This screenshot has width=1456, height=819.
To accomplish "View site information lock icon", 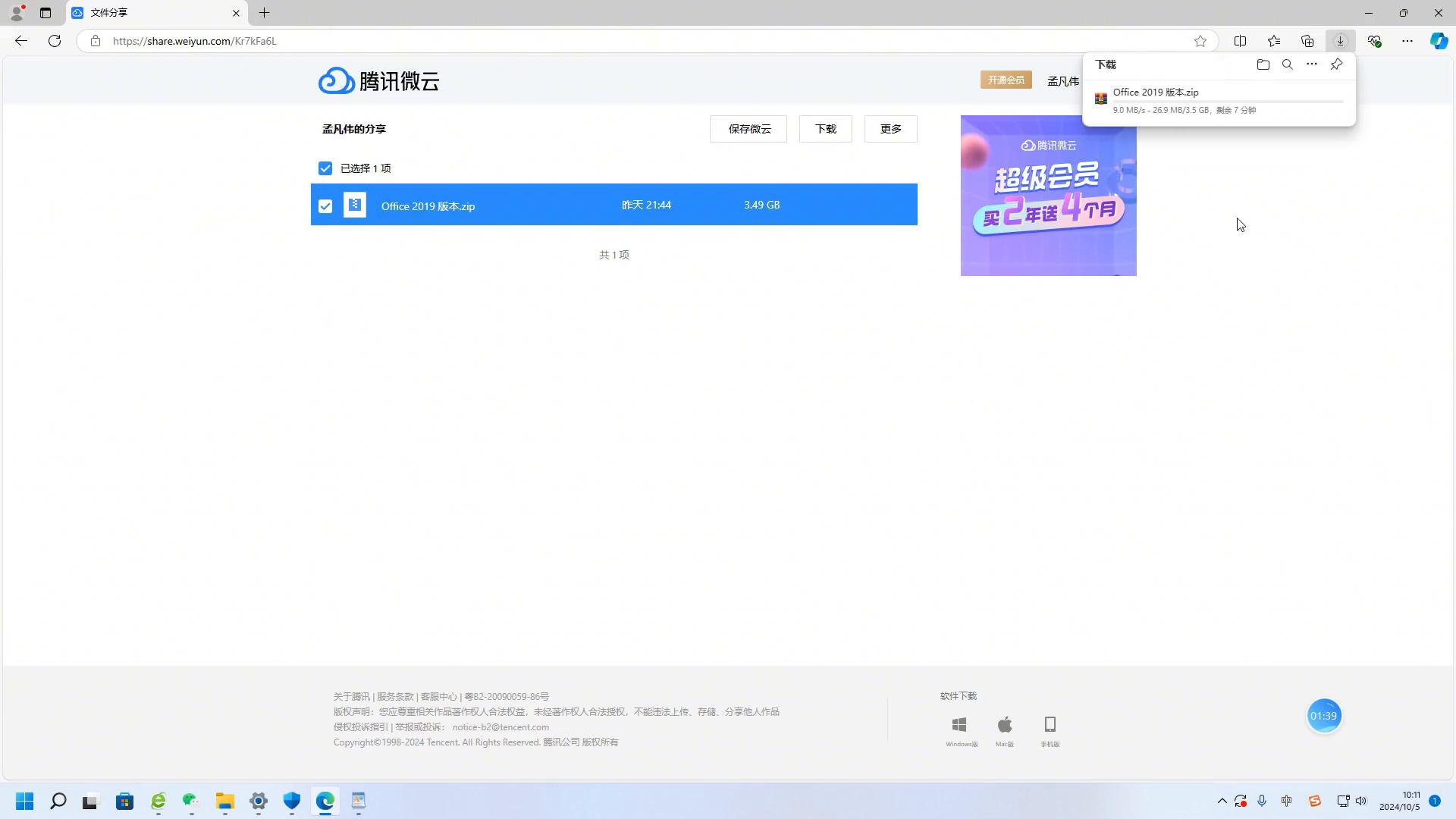I will [95, 41].
